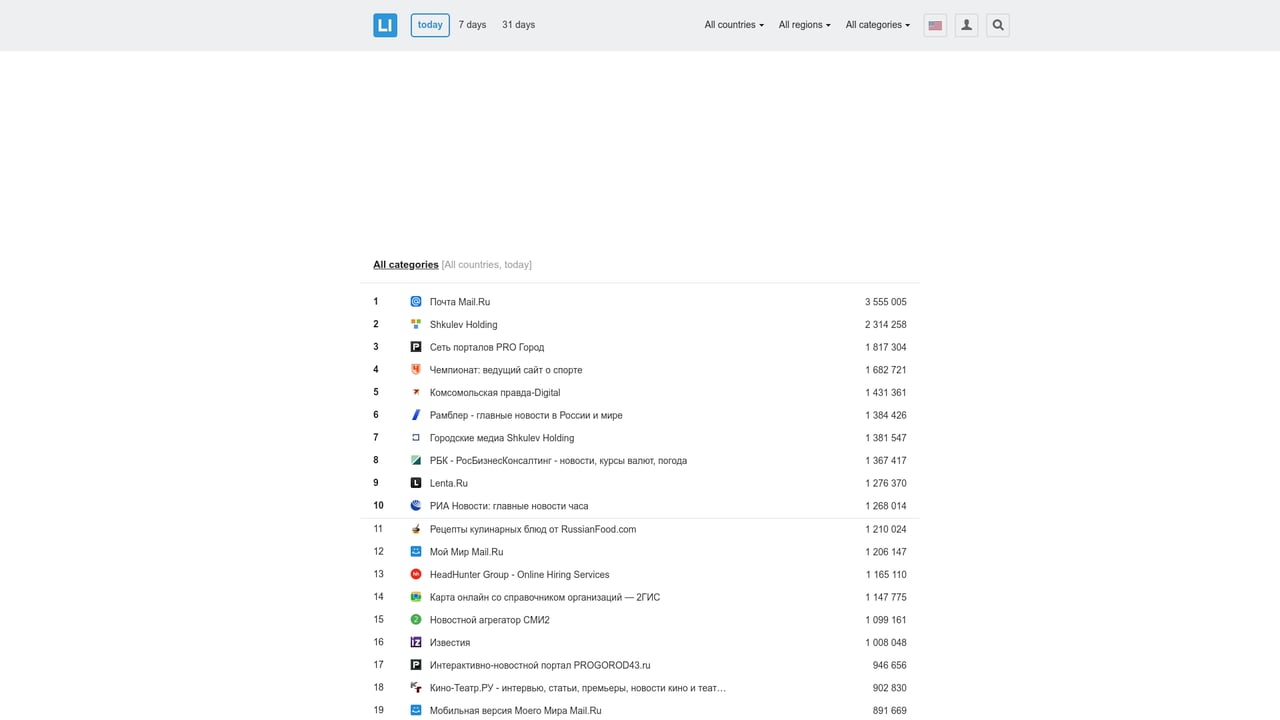Screen dimensions: 1280x720
Task: Click the HeadHunter Group favicon
Action: coord(416,574)
